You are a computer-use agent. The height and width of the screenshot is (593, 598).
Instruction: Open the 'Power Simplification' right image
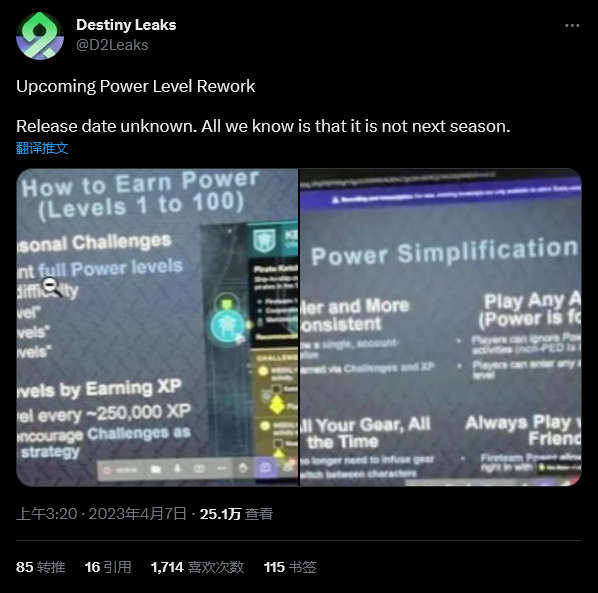(440, 327)
